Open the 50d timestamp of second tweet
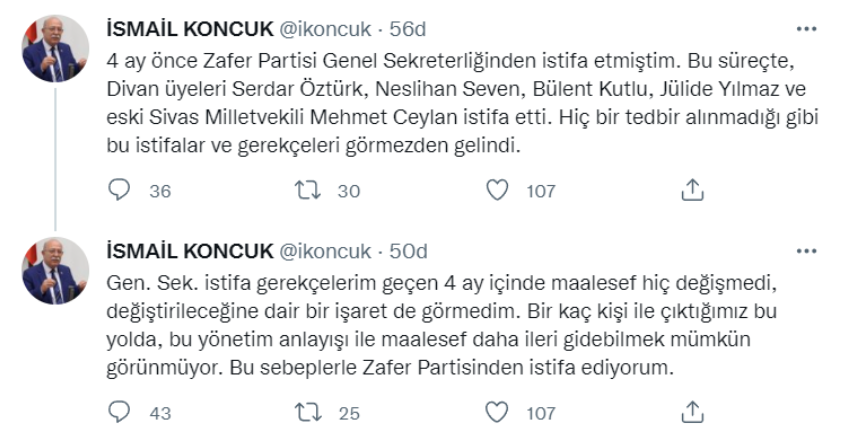 (410, 251)
